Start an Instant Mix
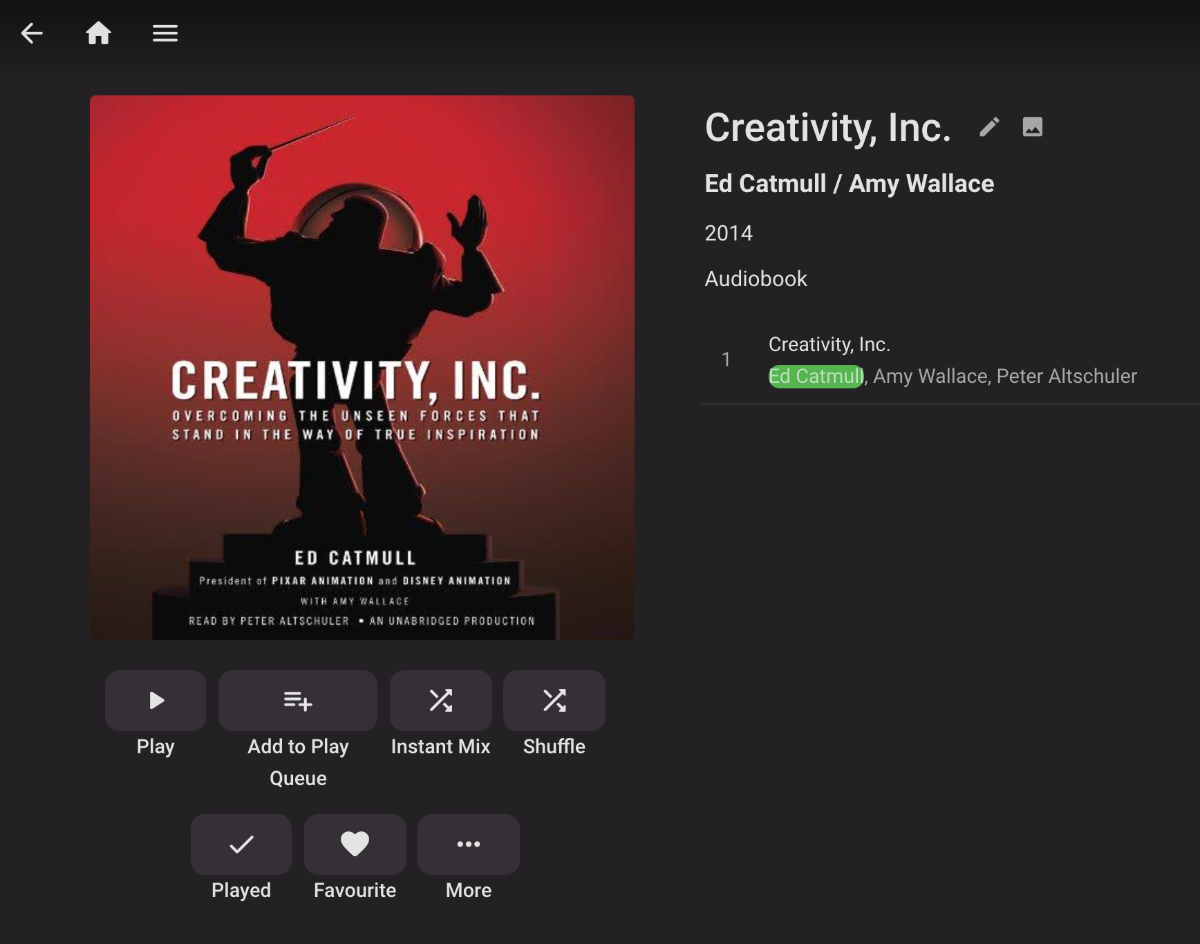Screen dimensions: 1200x944 point(440,701)
